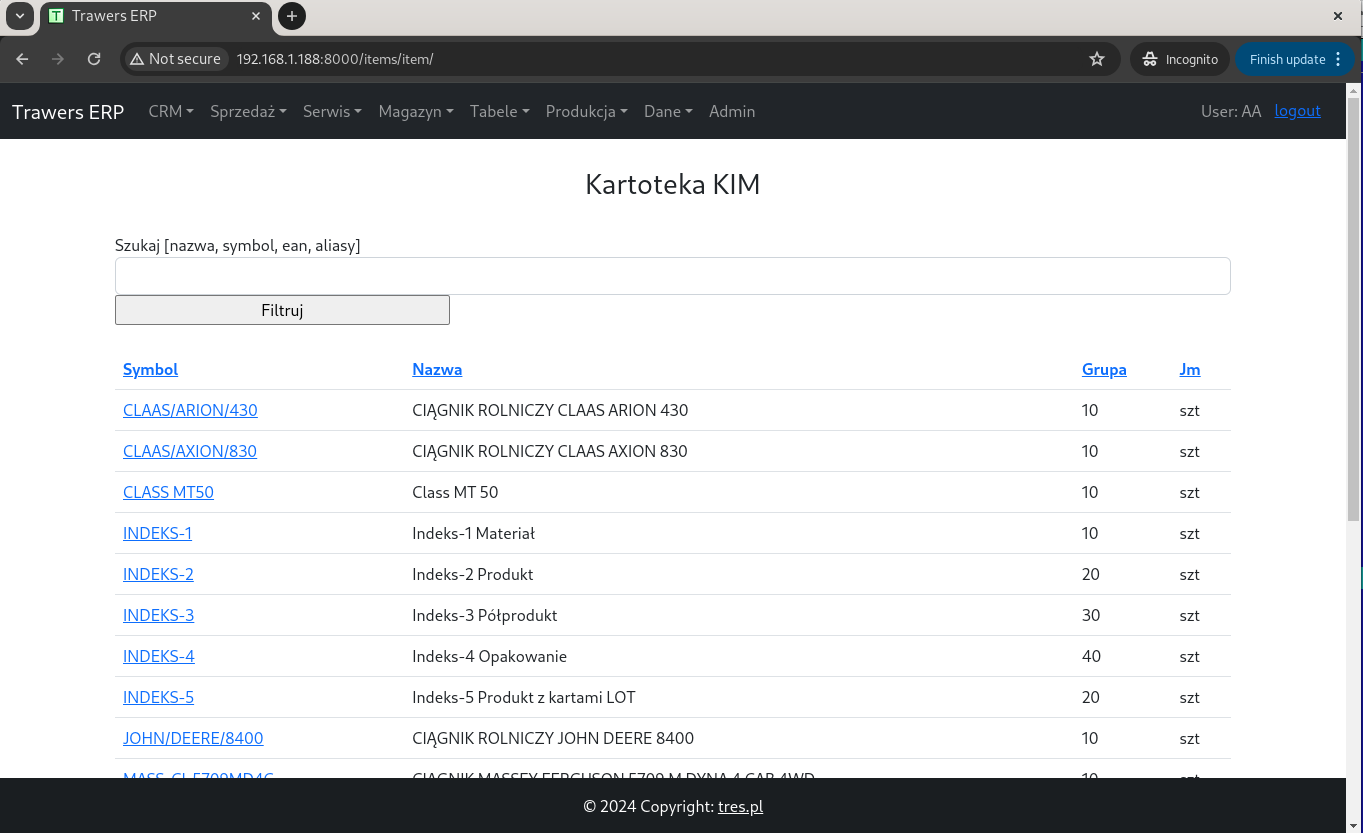Viewport: 1363px width, 833px height.
Task: Focus the Szukaj search input field
Action: [672, 276]
